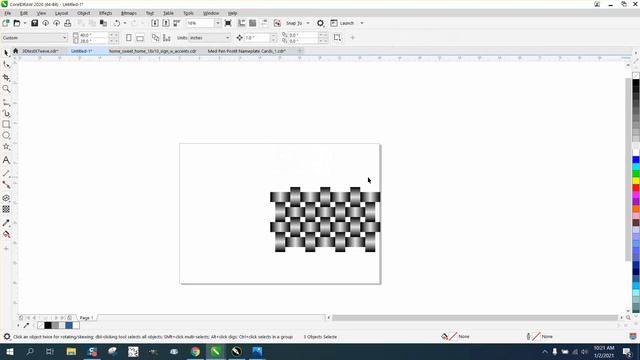640x360 pixels.
Task: Click the Full-Screen Preview icon
Action: (228, 23)
